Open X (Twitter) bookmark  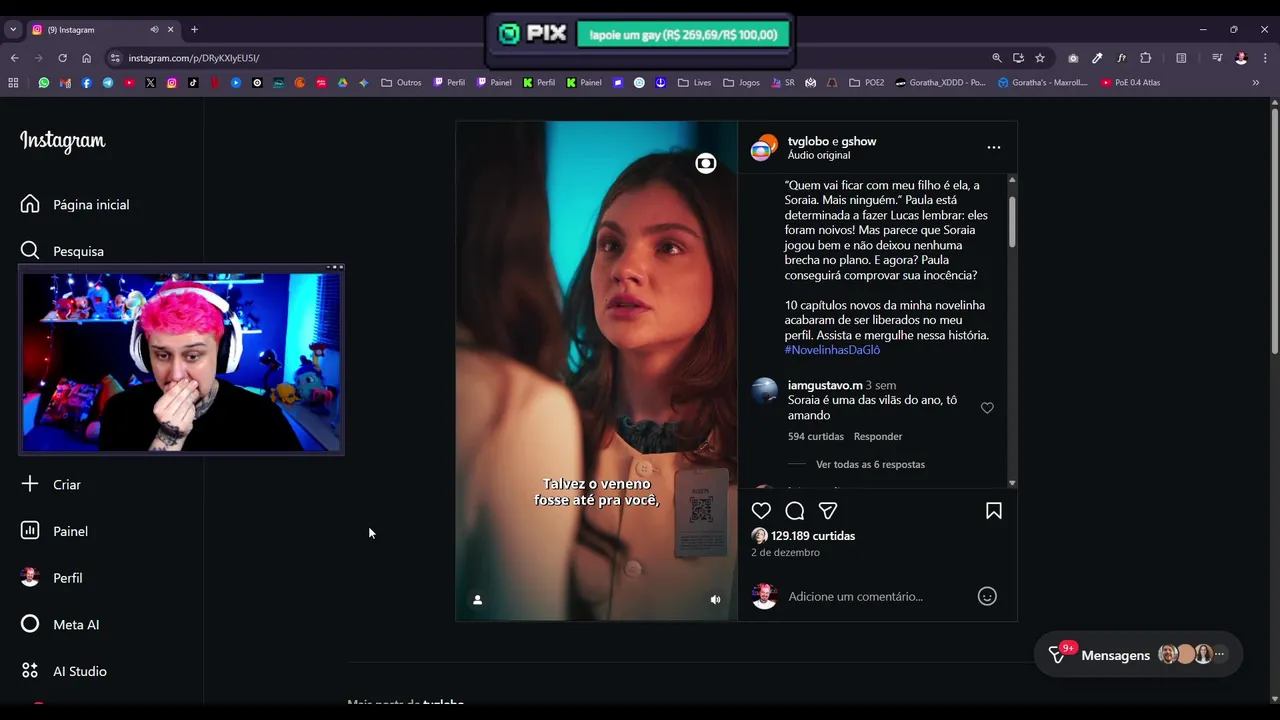click(150, 83)
